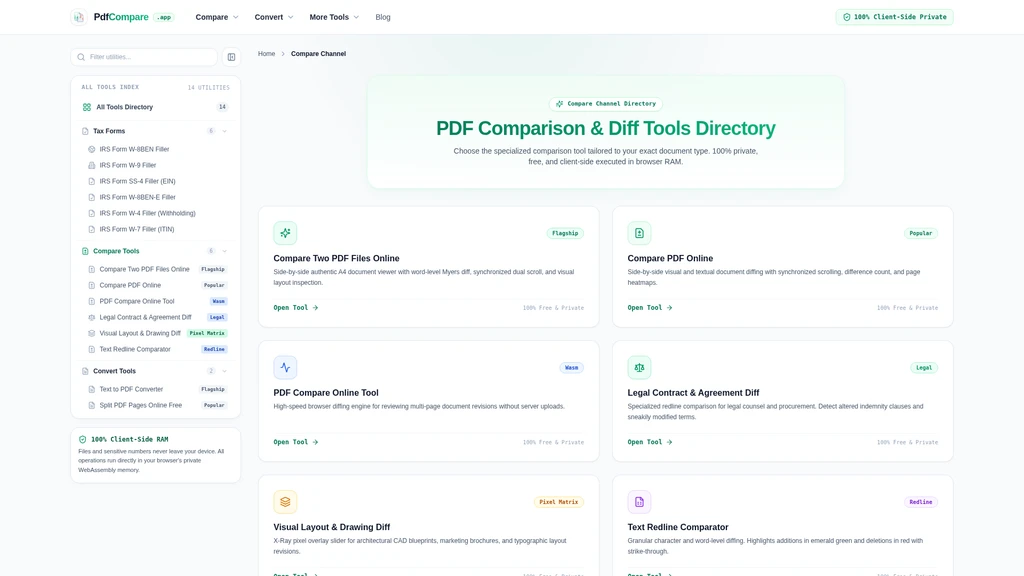
Task: Collapse the Convert Tools section chevron
Action: (x=225, y=371)
